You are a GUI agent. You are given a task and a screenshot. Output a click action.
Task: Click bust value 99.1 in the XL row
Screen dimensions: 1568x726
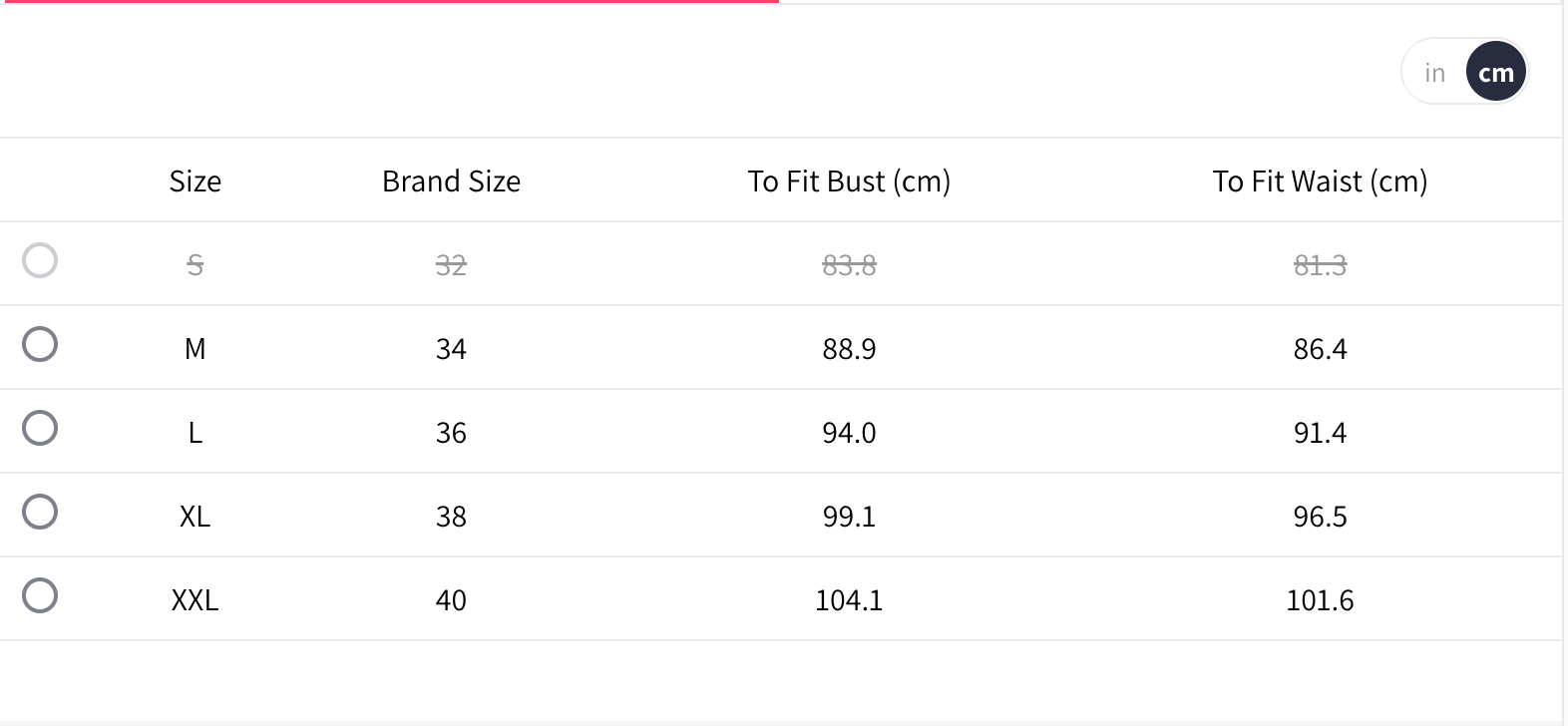849,517
